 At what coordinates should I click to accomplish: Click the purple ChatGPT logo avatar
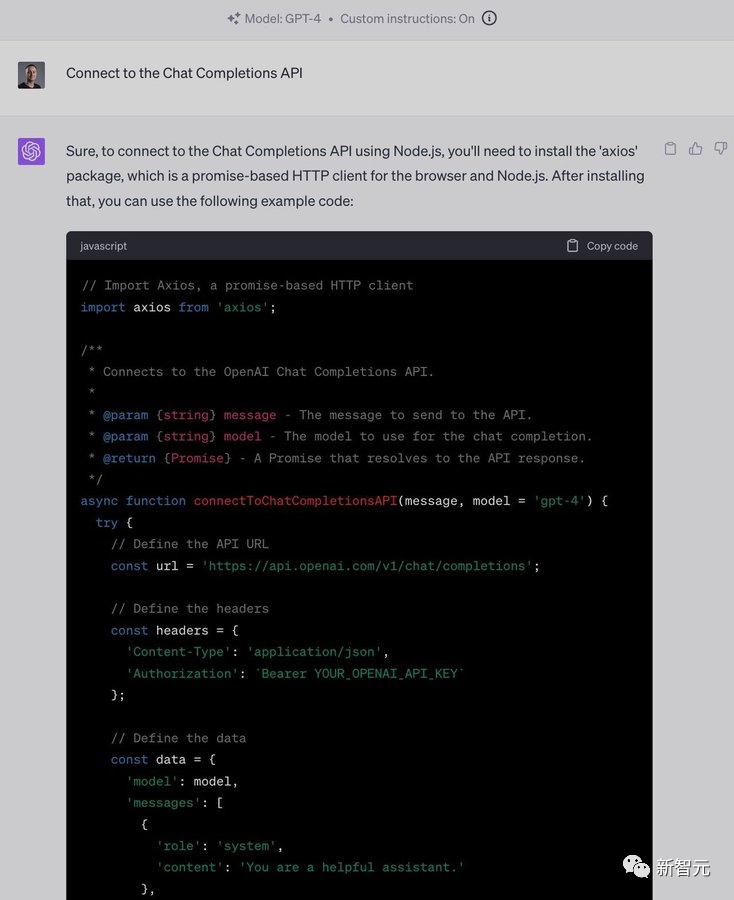31,151
